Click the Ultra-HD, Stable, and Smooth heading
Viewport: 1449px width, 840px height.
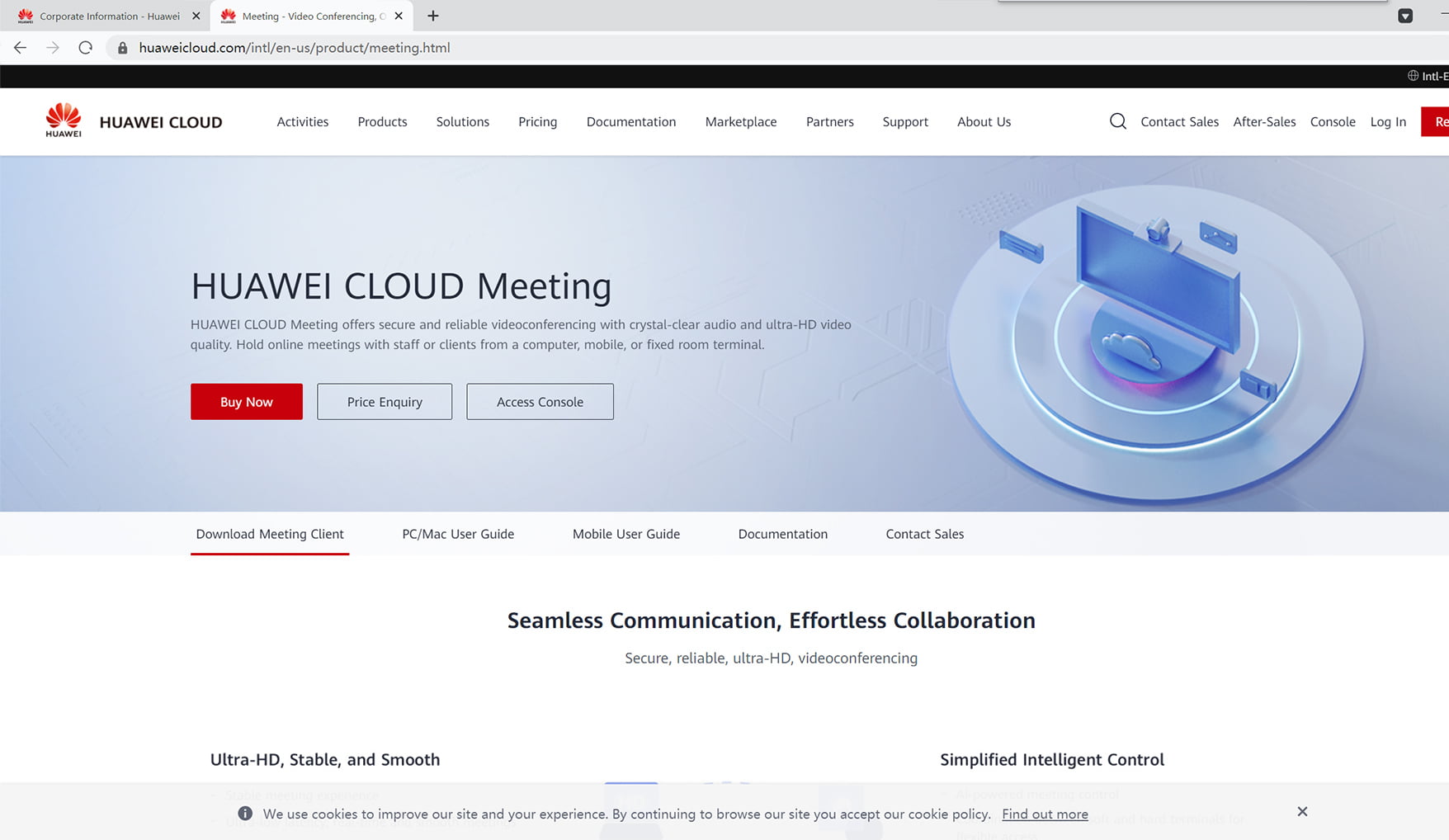(x=325, y=760)
